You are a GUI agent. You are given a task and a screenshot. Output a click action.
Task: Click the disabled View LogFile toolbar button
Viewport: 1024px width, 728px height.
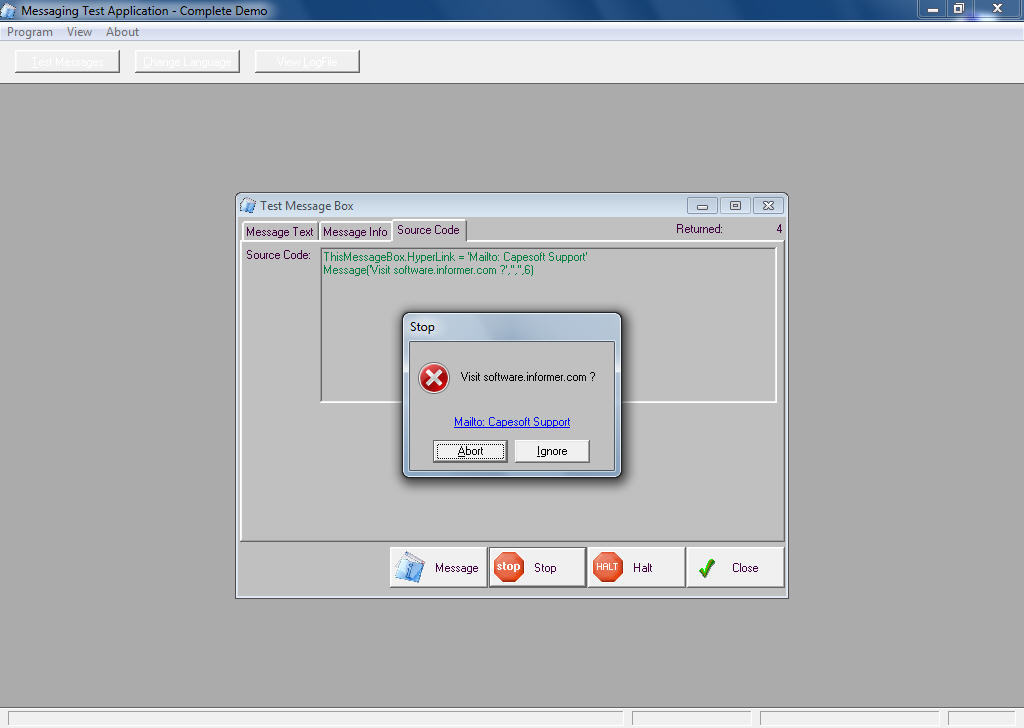pos(307,61)
